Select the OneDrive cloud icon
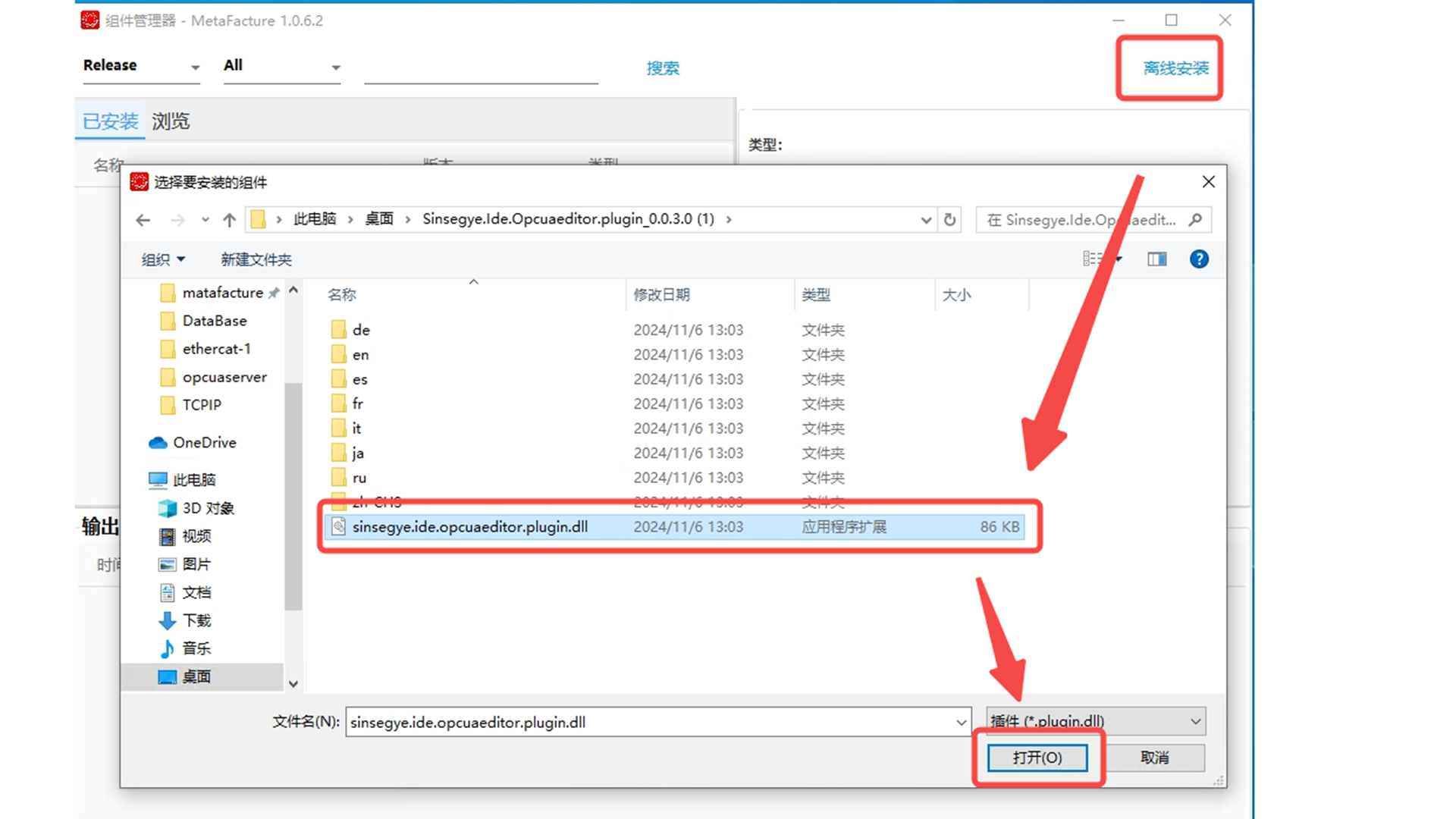 coord(158,443)
